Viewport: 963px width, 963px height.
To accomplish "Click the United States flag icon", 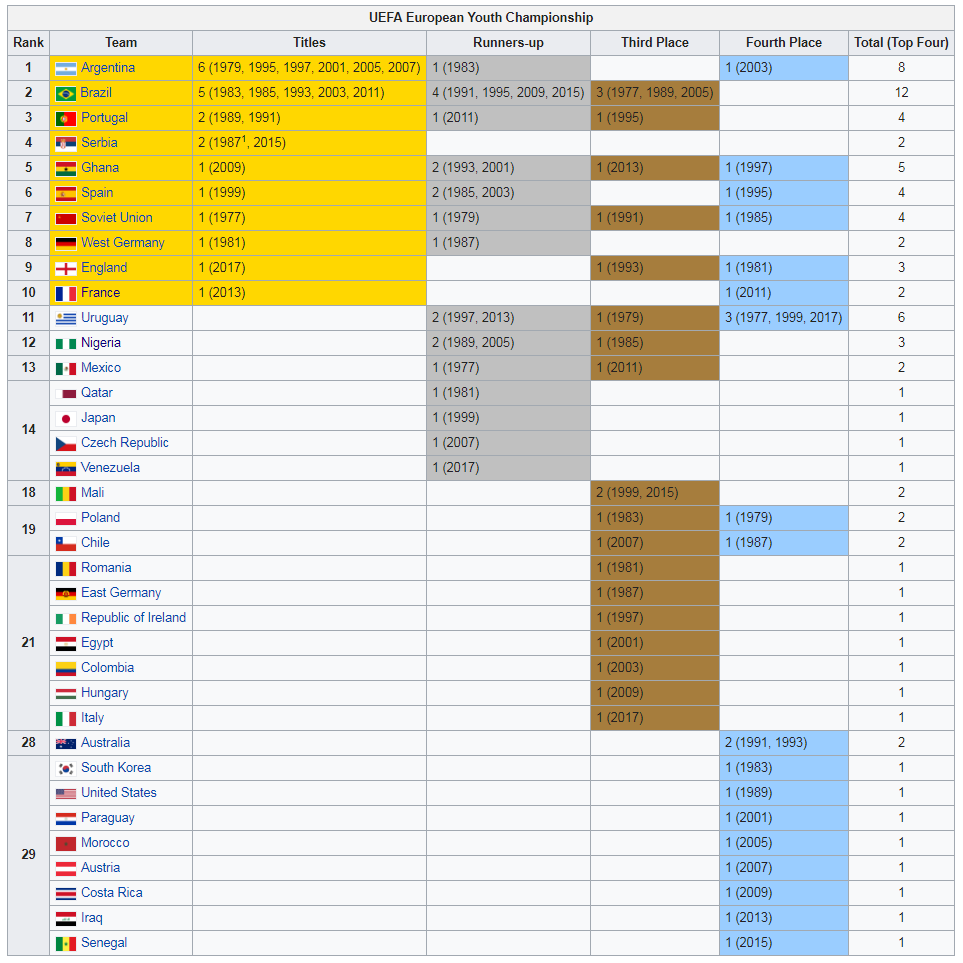I will point(66,793).
